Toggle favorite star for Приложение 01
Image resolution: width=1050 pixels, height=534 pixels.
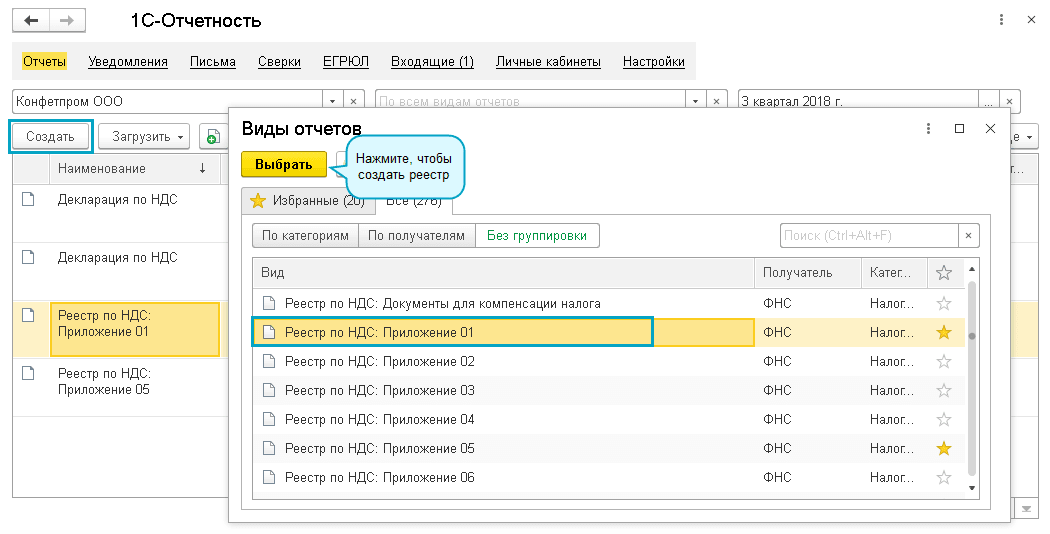coord(943,332)
